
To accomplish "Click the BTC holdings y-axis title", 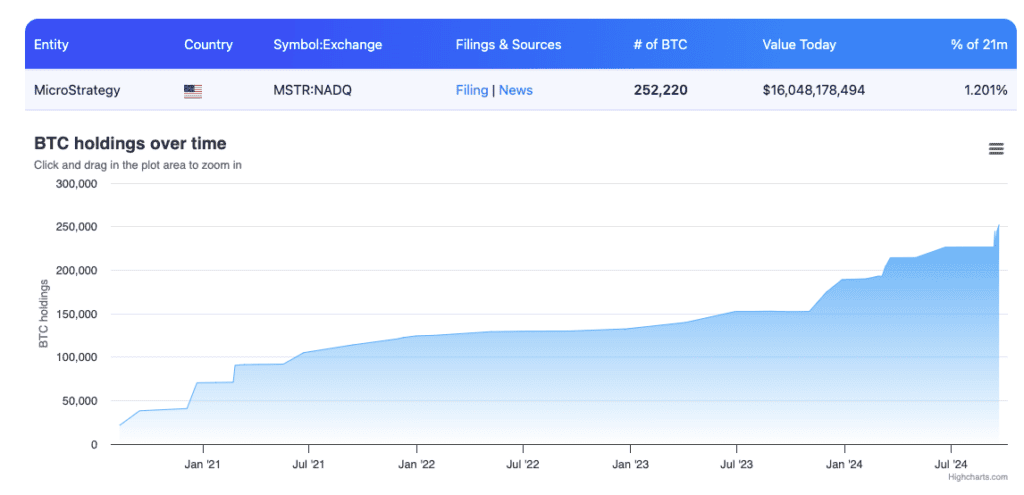I will click(x=44, y=313).
